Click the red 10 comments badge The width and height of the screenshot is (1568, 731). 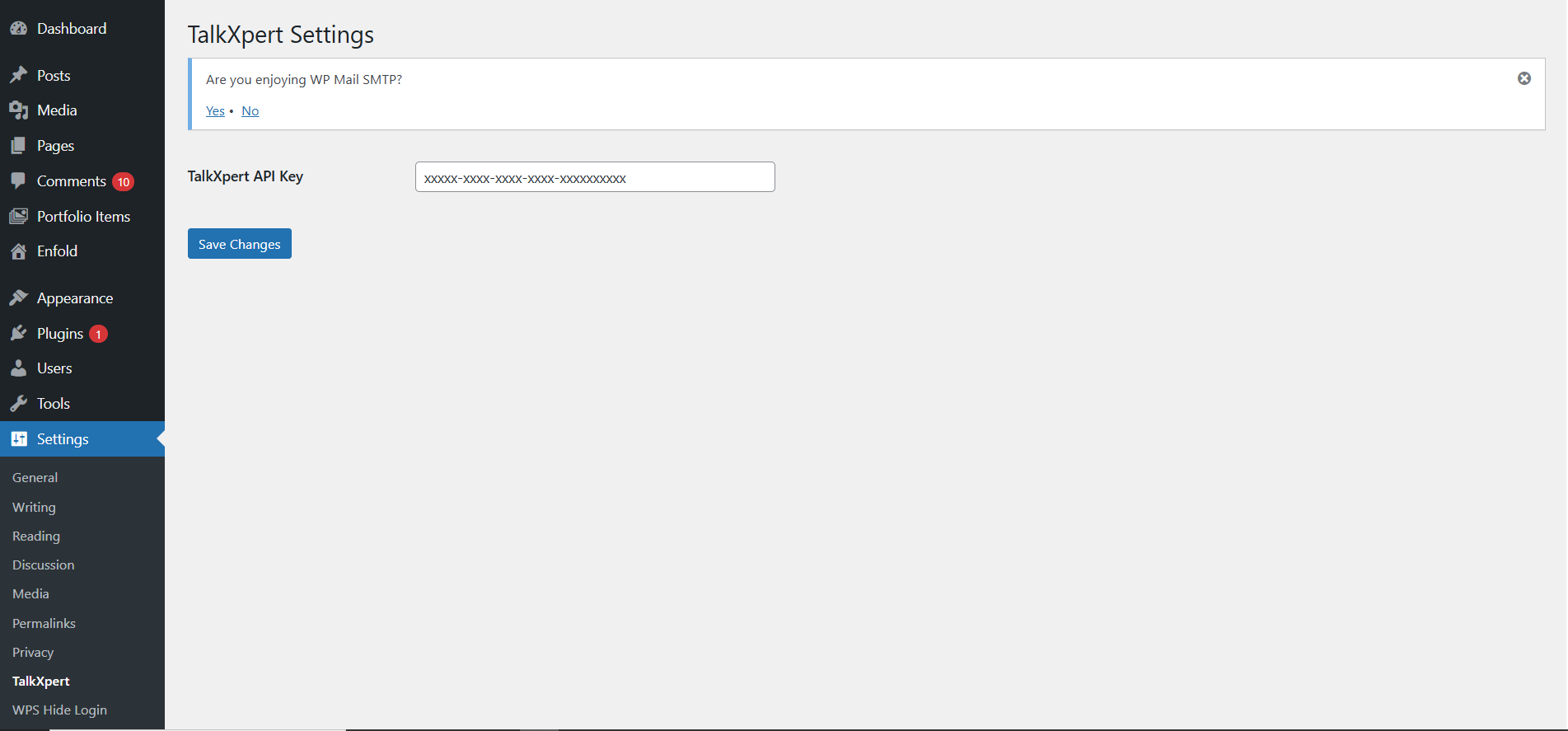124,181
